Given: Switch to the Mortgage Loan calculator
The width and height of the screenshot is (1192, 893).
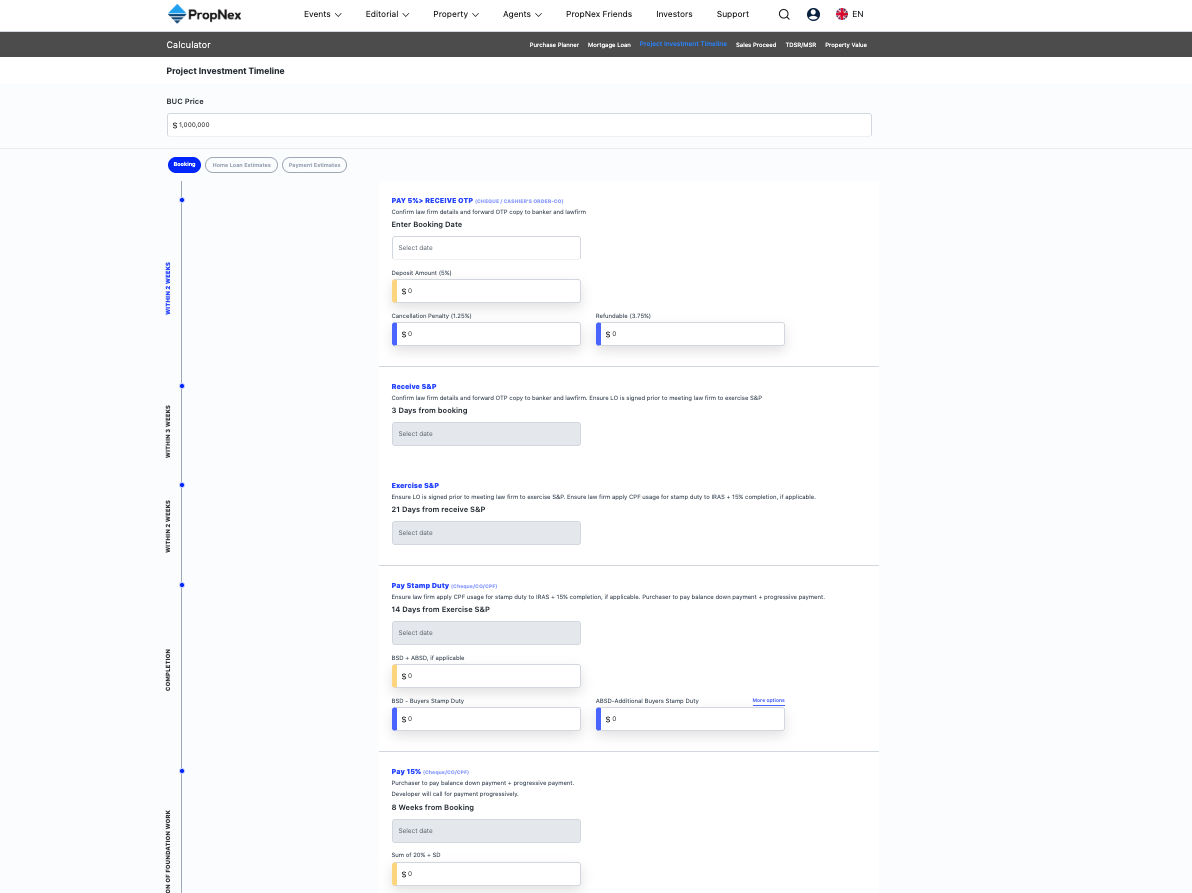Looking at the screenshot, I should [609, 45].
